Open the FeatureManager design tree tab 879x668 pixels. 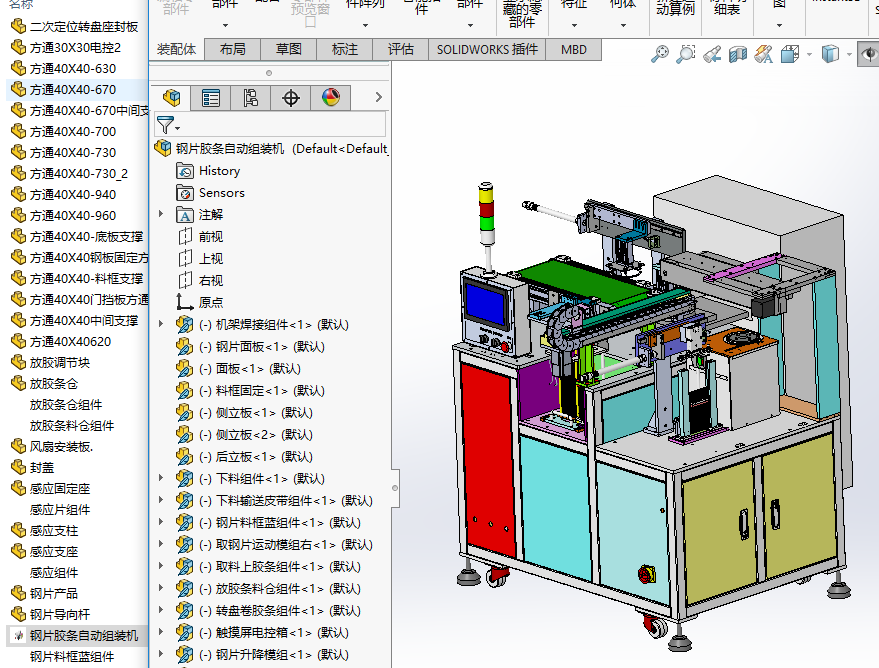pos(172,97)
